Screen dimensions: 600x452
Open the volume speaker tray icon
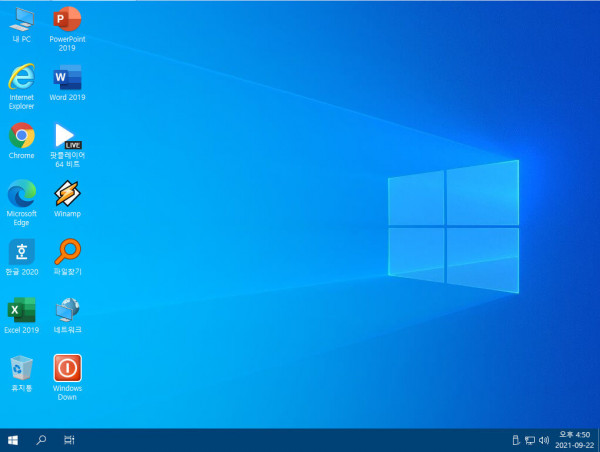coord(544,440)
